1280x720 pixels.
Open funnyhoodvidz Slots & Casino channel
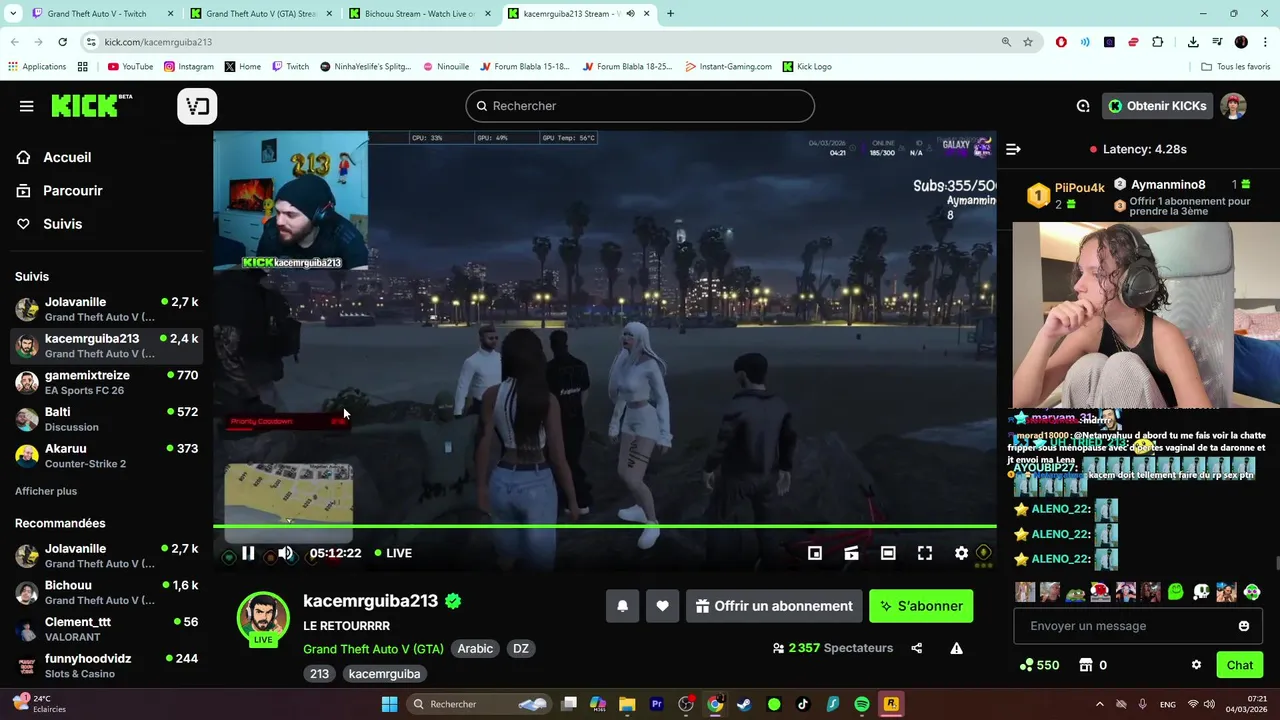click(107, 666)
